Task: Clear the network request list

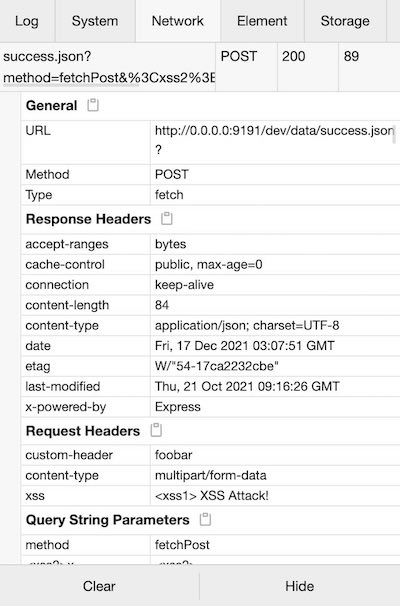Action: (99, 586)
